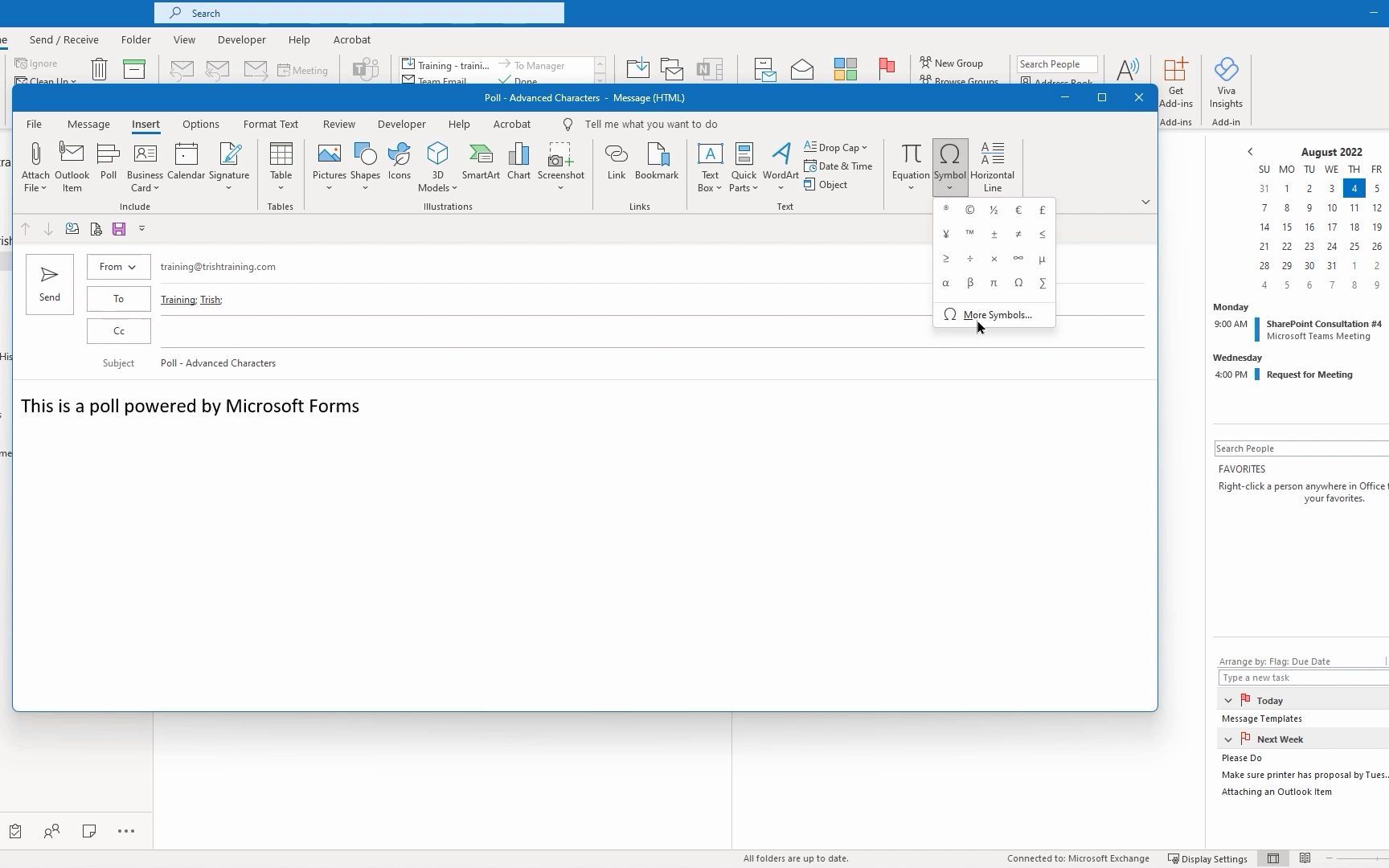Insert SmartArt graphic
This screenshot has width=1389, height=868.
point(481,161)
